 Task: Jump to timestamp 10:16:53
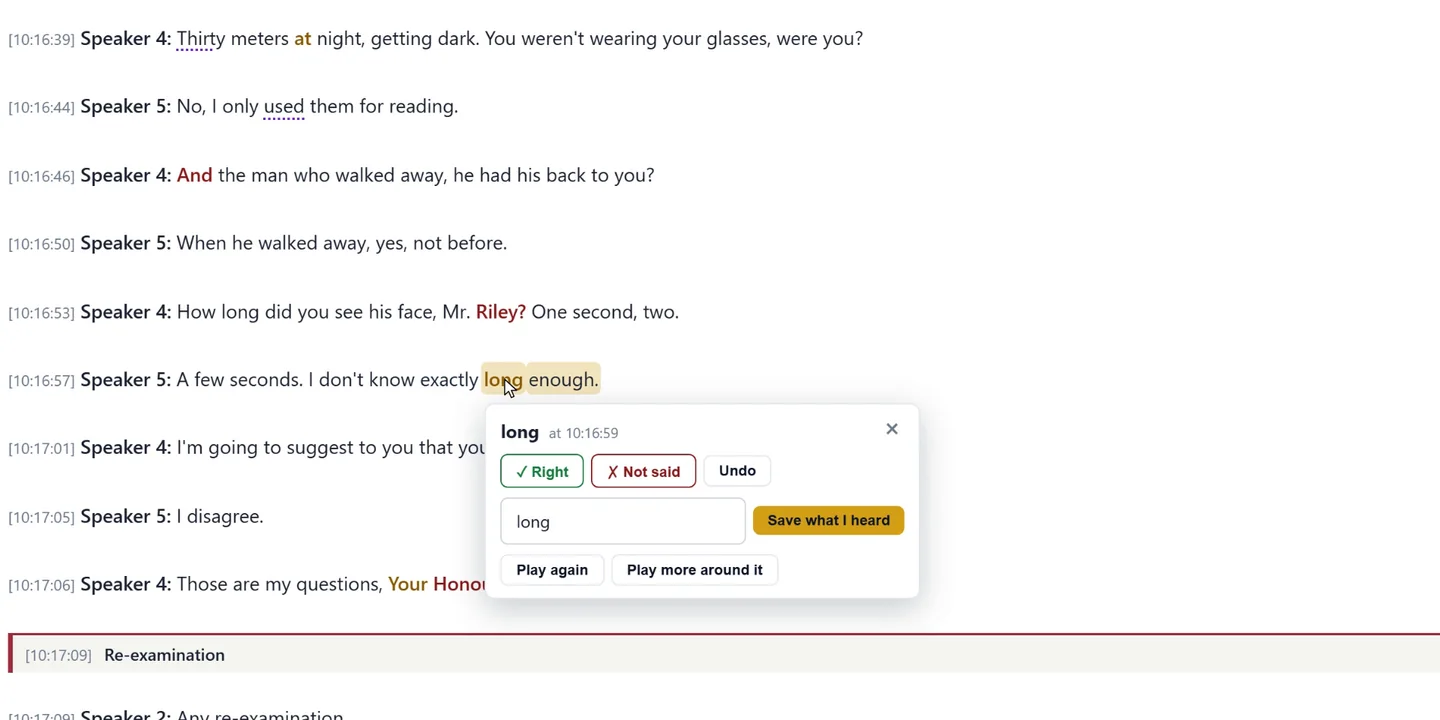(x=42, y=313)
